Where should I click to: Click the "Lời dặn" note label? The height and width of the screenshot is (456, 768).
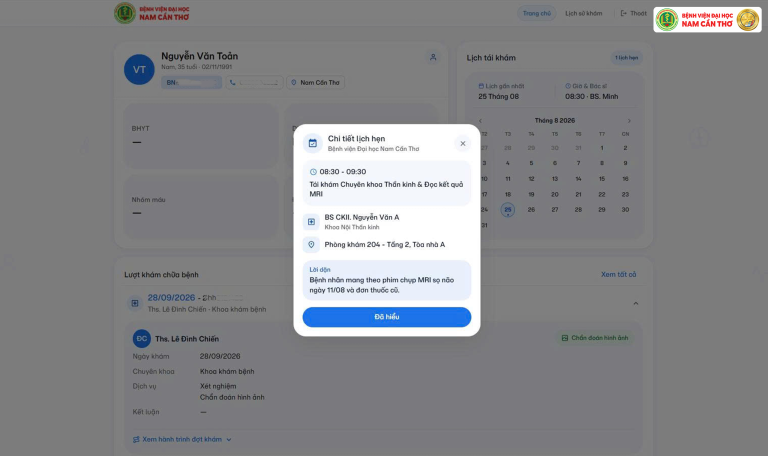(x=320, y=269)
